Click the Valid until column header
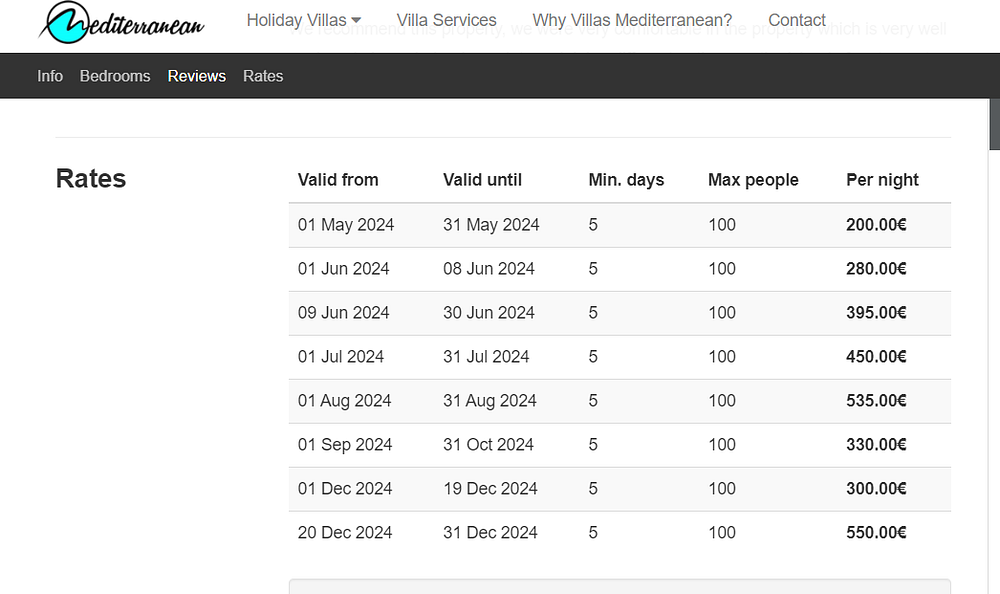 pos(482,180)
